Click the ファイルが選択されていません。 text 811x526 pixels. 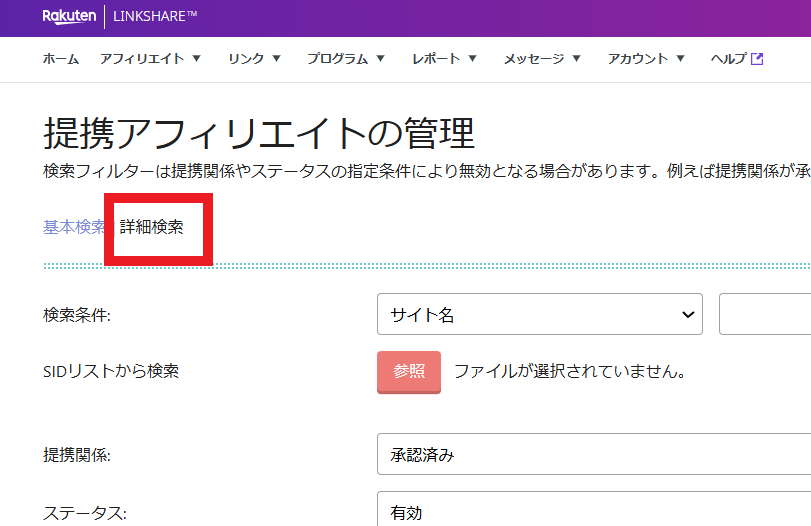pyautogui.click(x=569, y=371)
